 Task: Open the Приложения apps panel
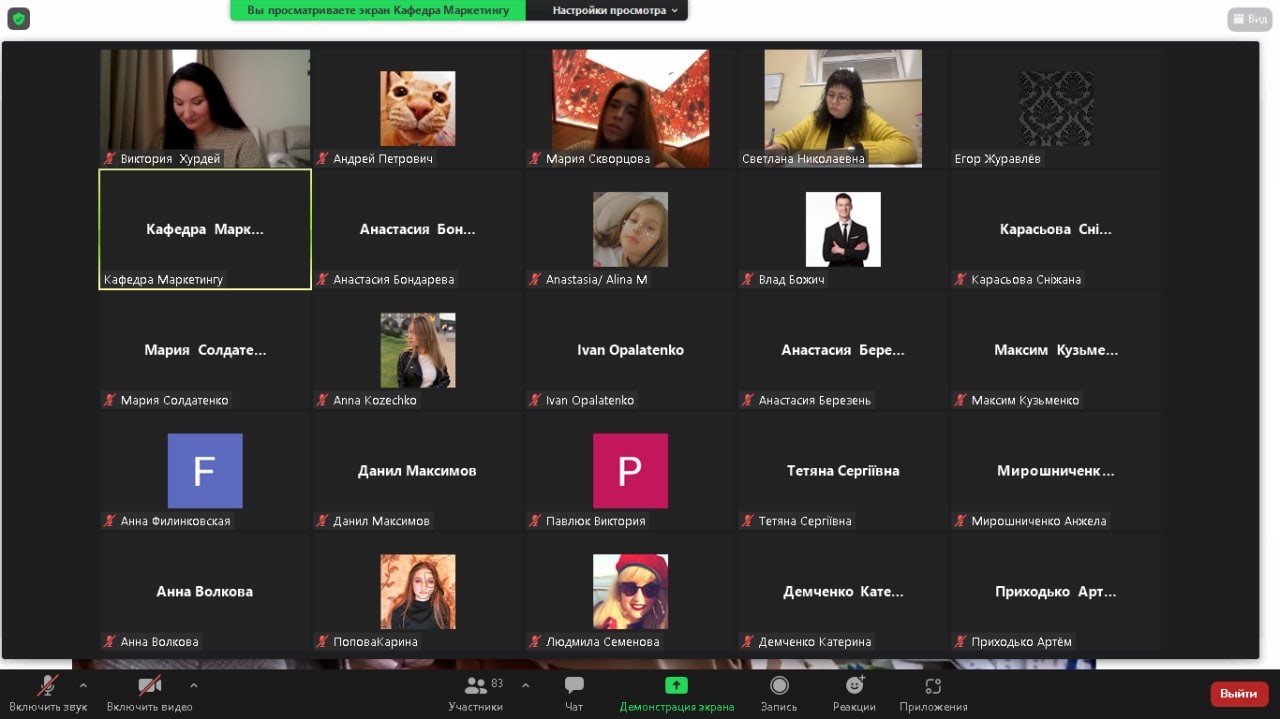933,694
